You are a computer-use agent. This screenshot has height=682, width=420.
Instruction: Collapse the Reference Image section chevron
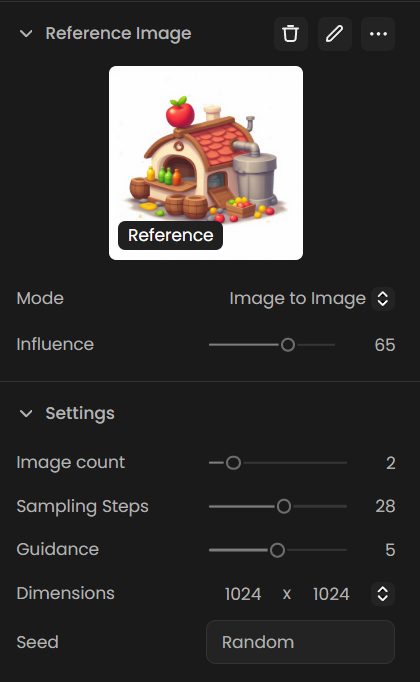(26, 33)
